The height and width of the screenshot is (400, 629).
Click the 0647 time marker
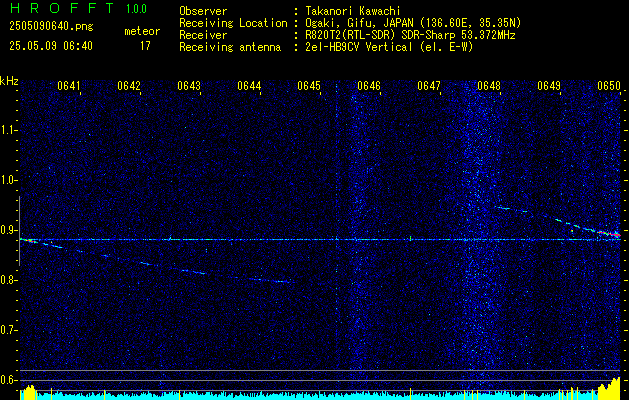coord(429,86)
